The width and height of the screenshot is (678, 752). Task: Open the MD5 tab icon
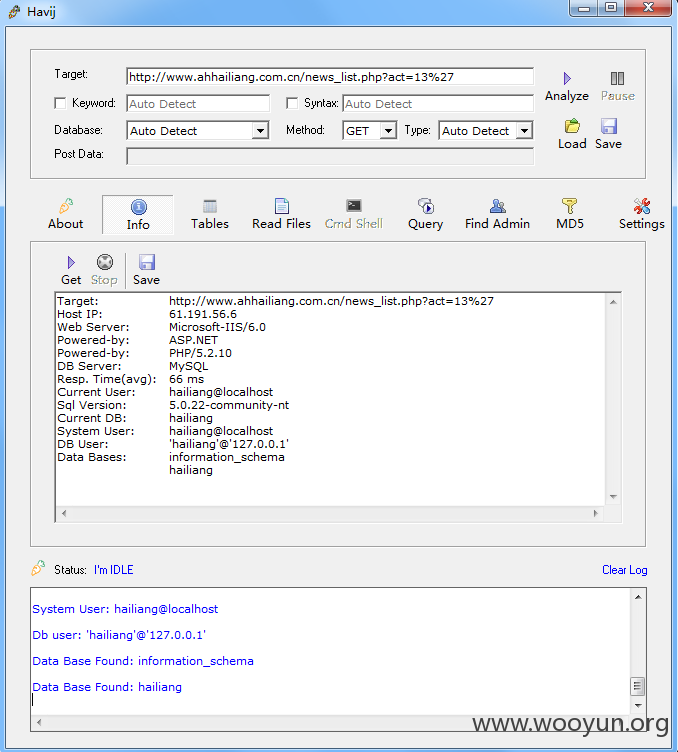point(569,206)
